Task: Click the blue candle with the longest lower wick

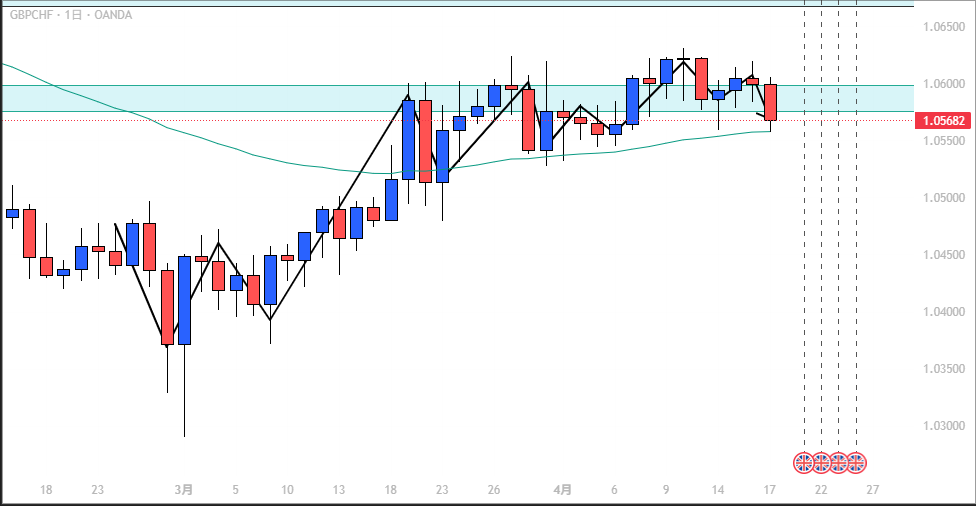Action: click(184, 300)
